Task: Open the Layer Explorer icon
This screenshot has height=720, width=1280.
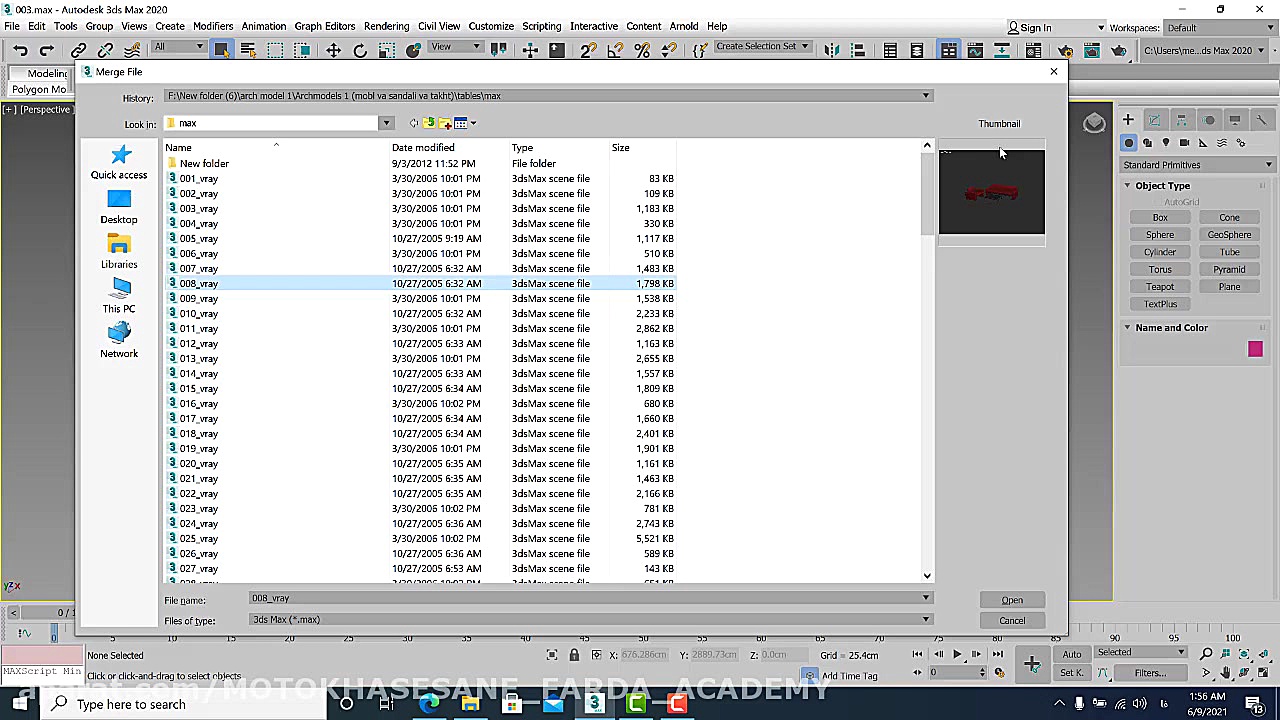Action: 917,50
